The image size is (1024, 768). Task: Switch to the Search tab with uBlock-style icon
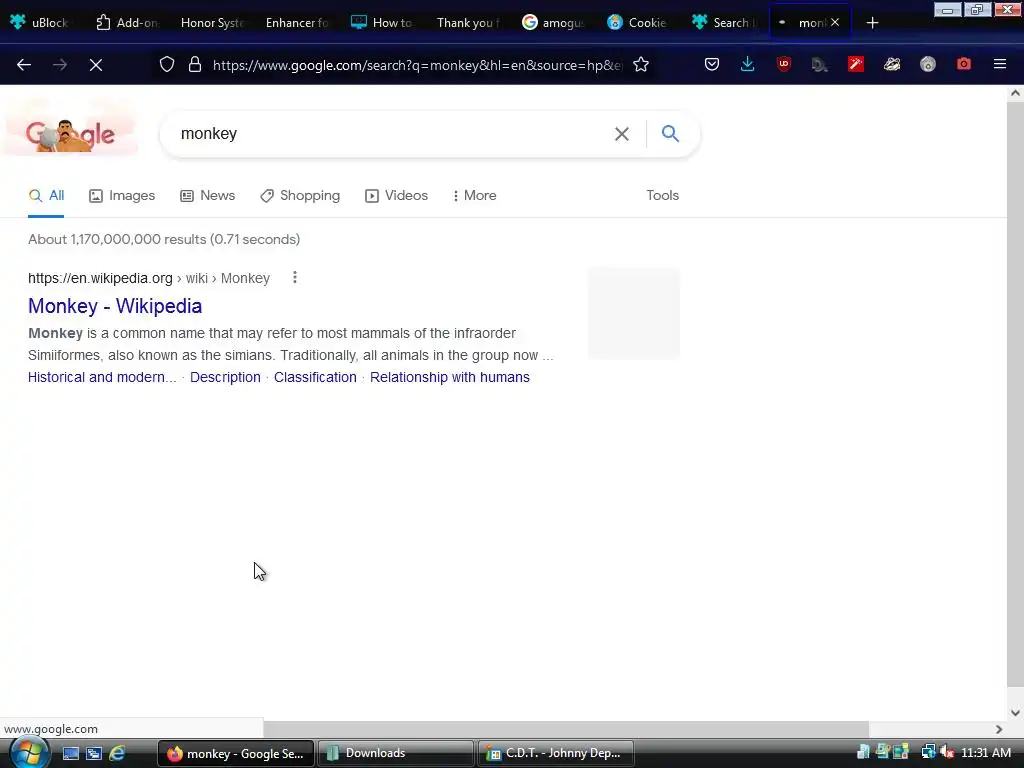click(x=722, y=22)
